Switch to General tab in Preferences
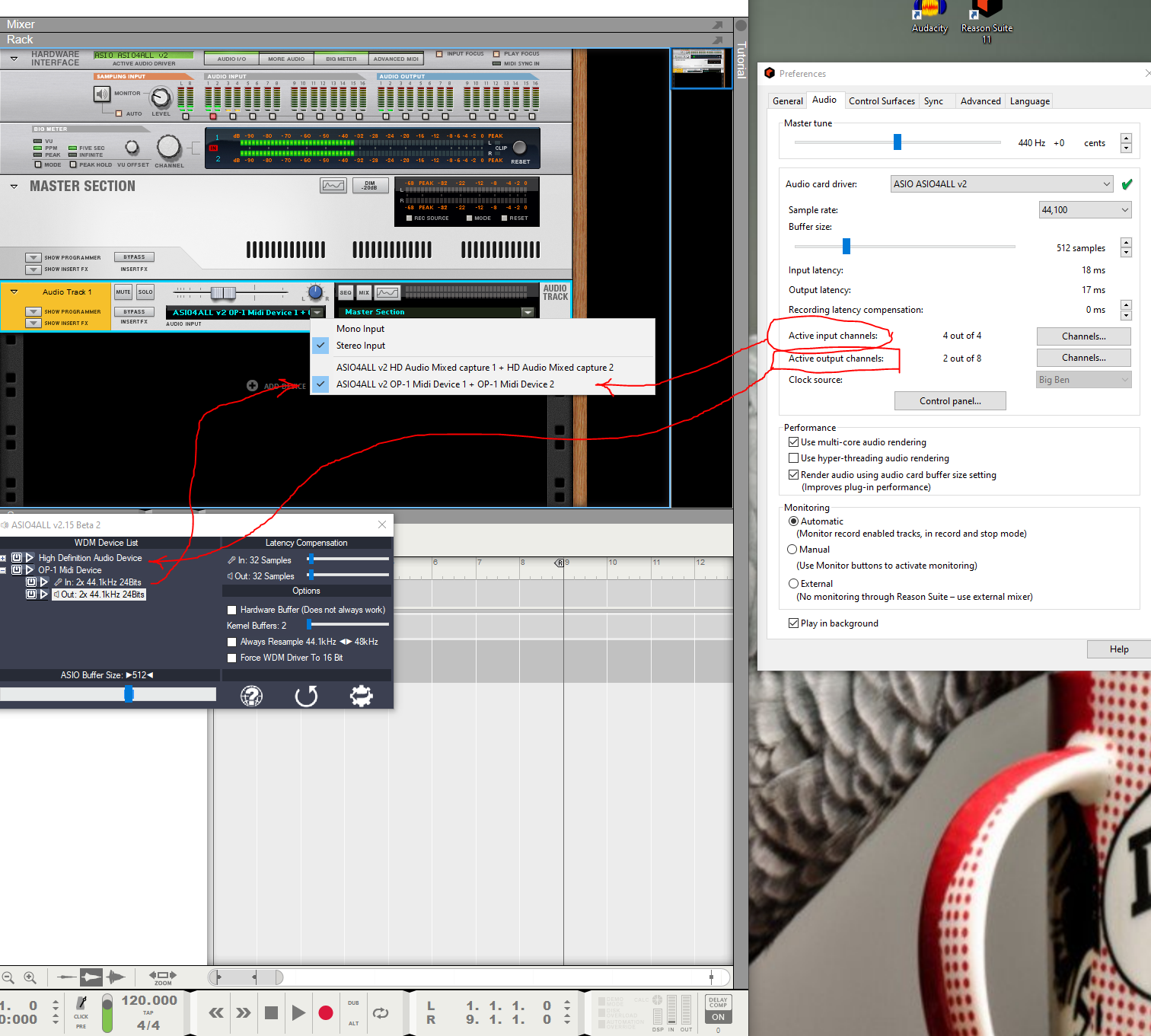Screen dimensions: 1151x1036 (788, 101)
